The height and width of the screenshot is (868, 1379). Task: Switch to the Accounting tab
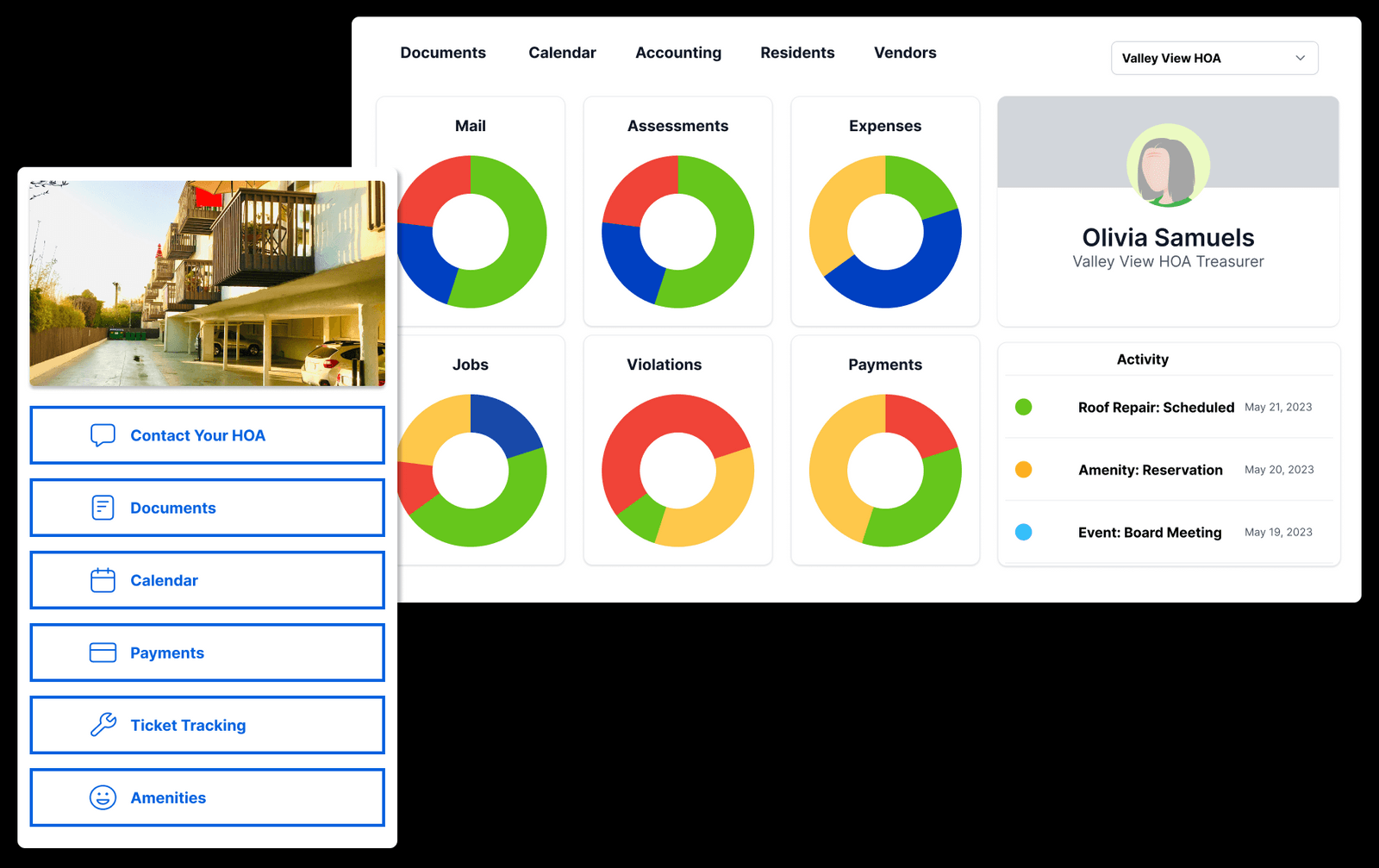coord(678,53)
